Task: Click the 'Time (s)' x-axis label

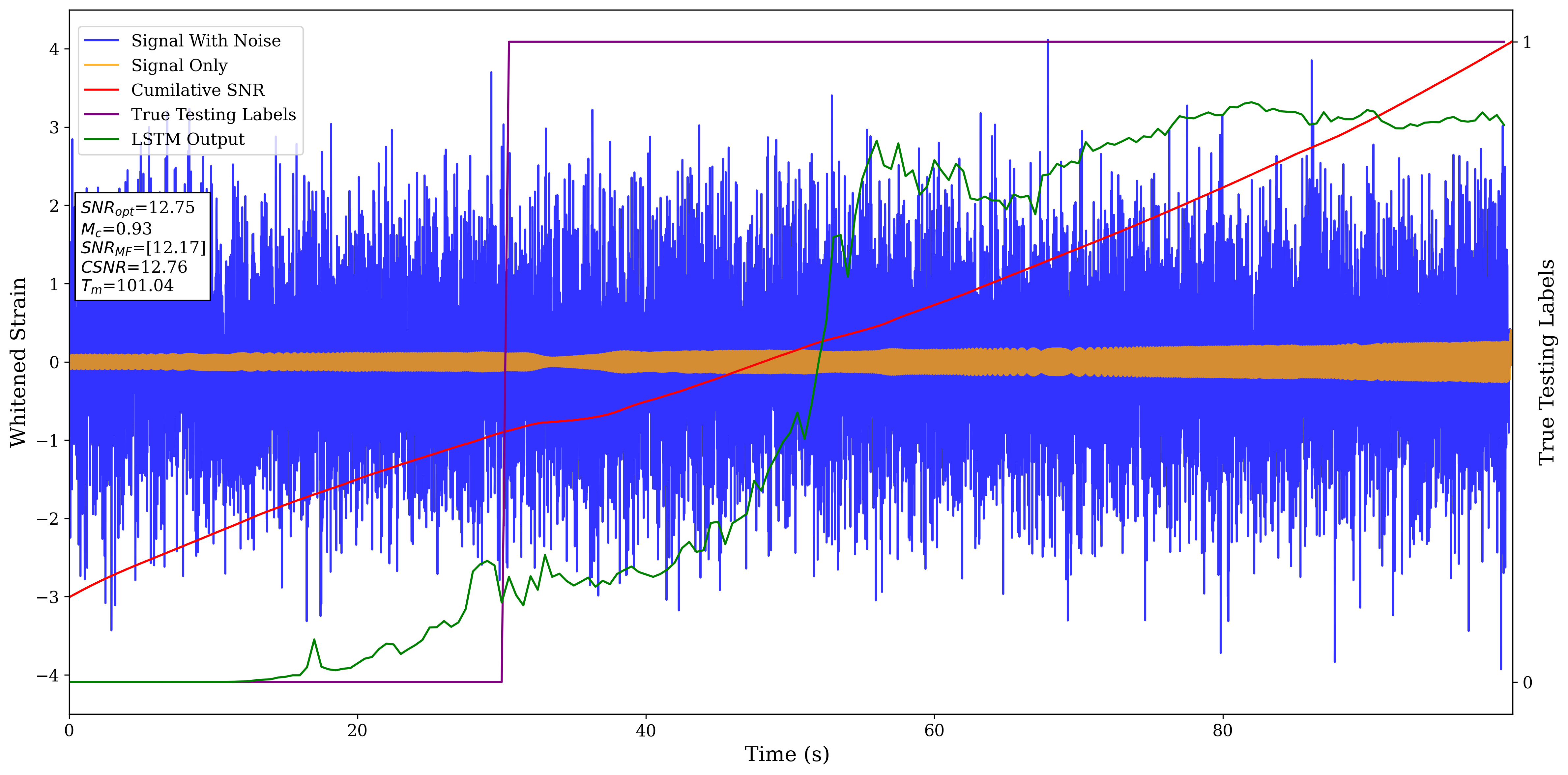Action: click(786, 754)
